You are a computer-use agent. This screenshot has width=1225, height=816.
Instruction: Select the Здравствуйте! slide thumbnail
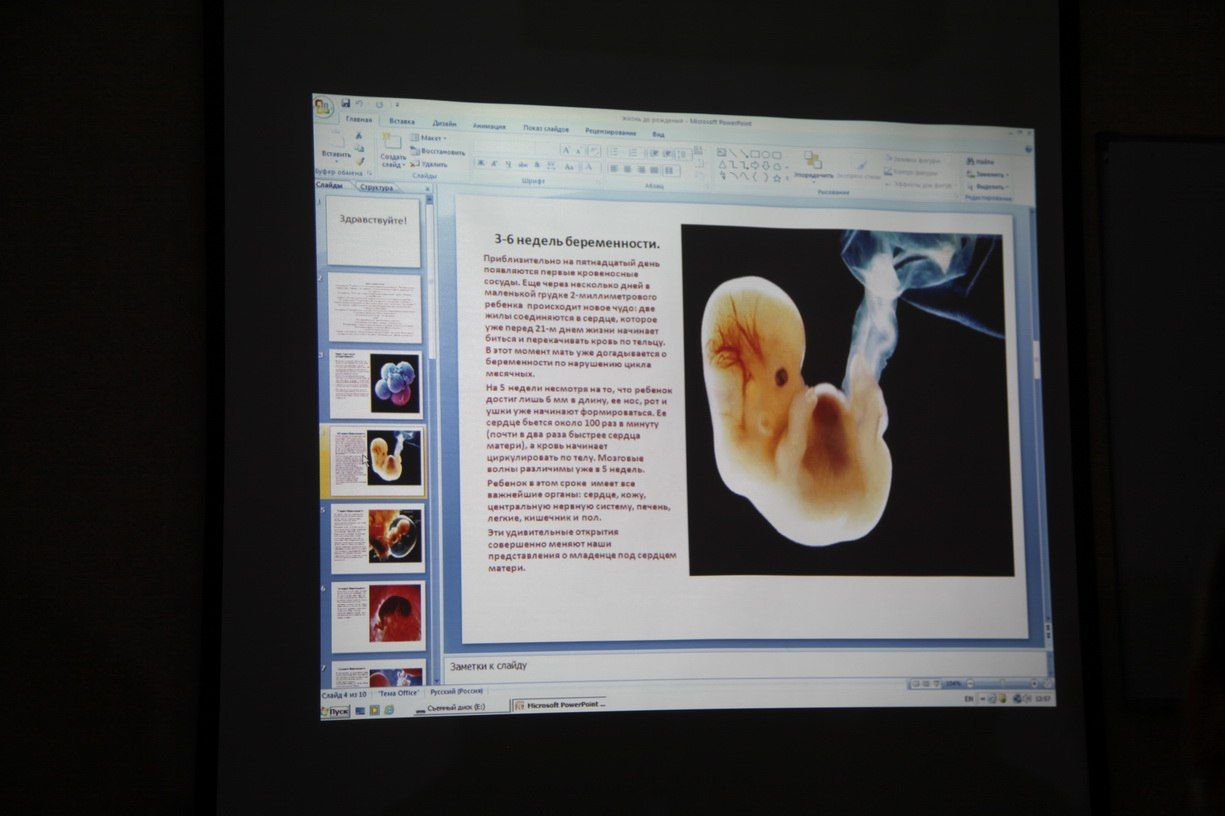click(x=373, y=230)
